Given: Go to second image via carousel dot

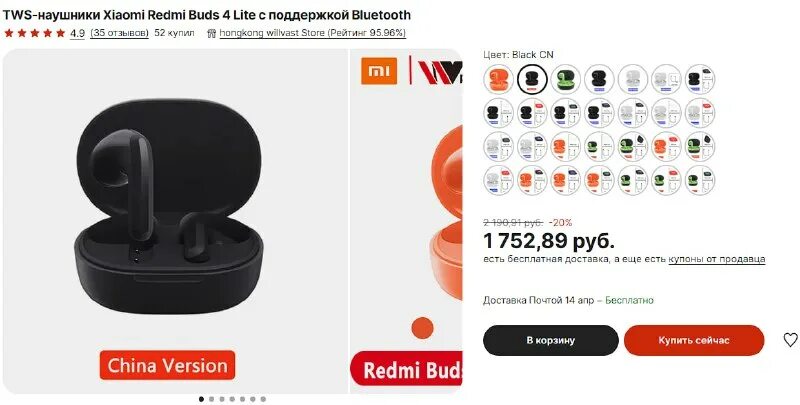Looking at the screenshot, I should (x=211, y=399).
